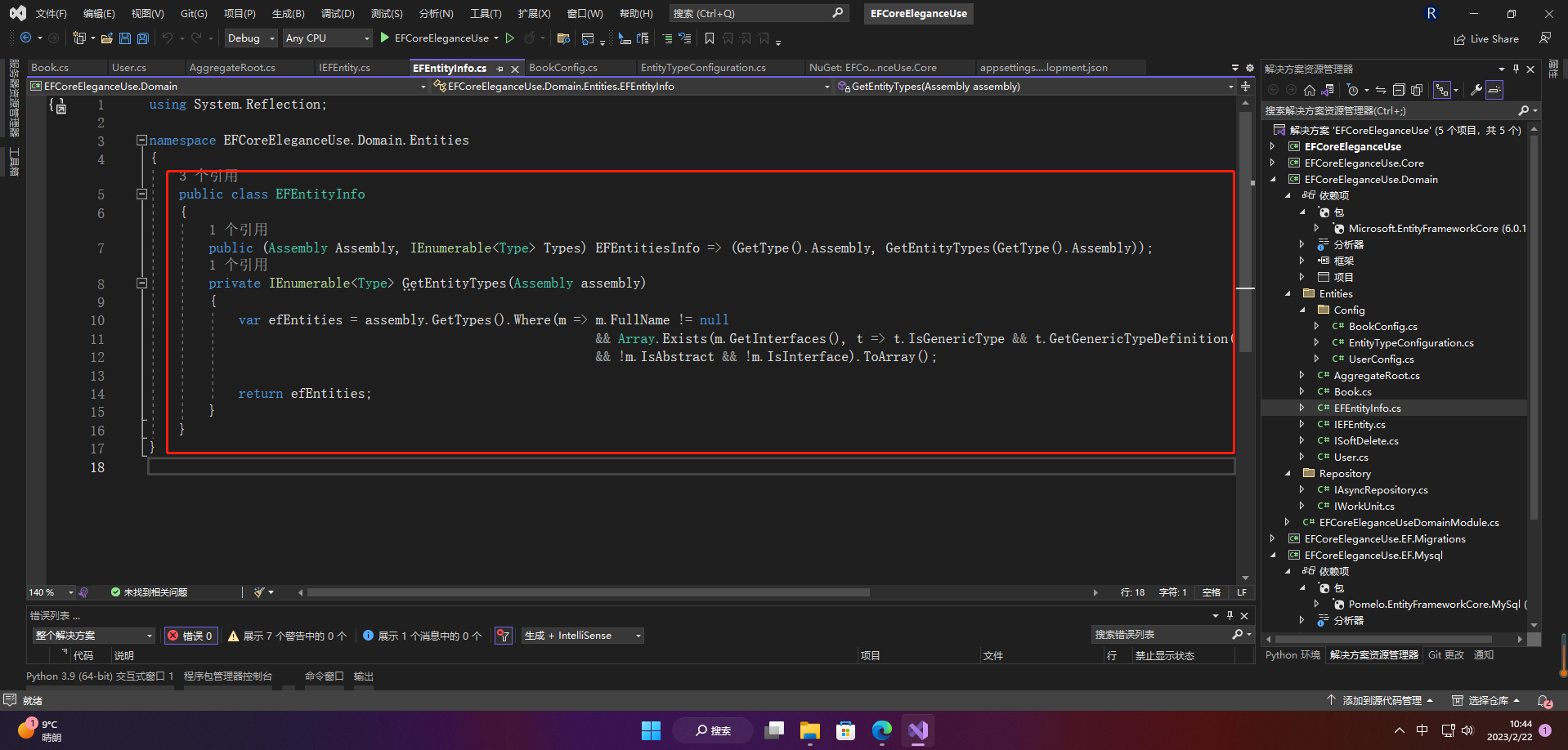The width and height of the screenshot is (1568, 750).
Task: Expand the EFCoreEleganceUse.EF.Migrations project node
Action: tap(1272, 539)
